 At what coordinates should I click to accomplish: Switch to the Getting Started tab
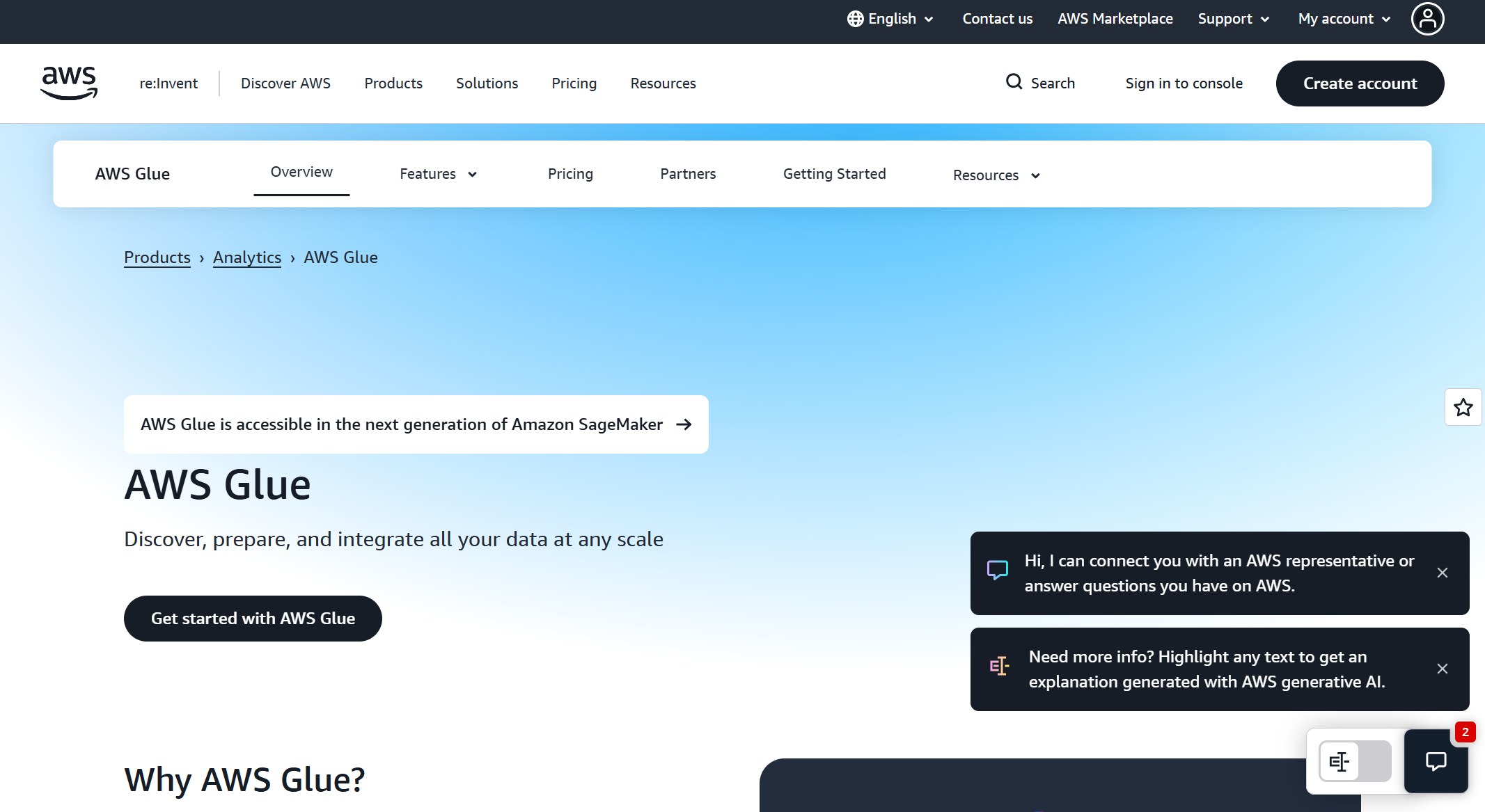834,174
